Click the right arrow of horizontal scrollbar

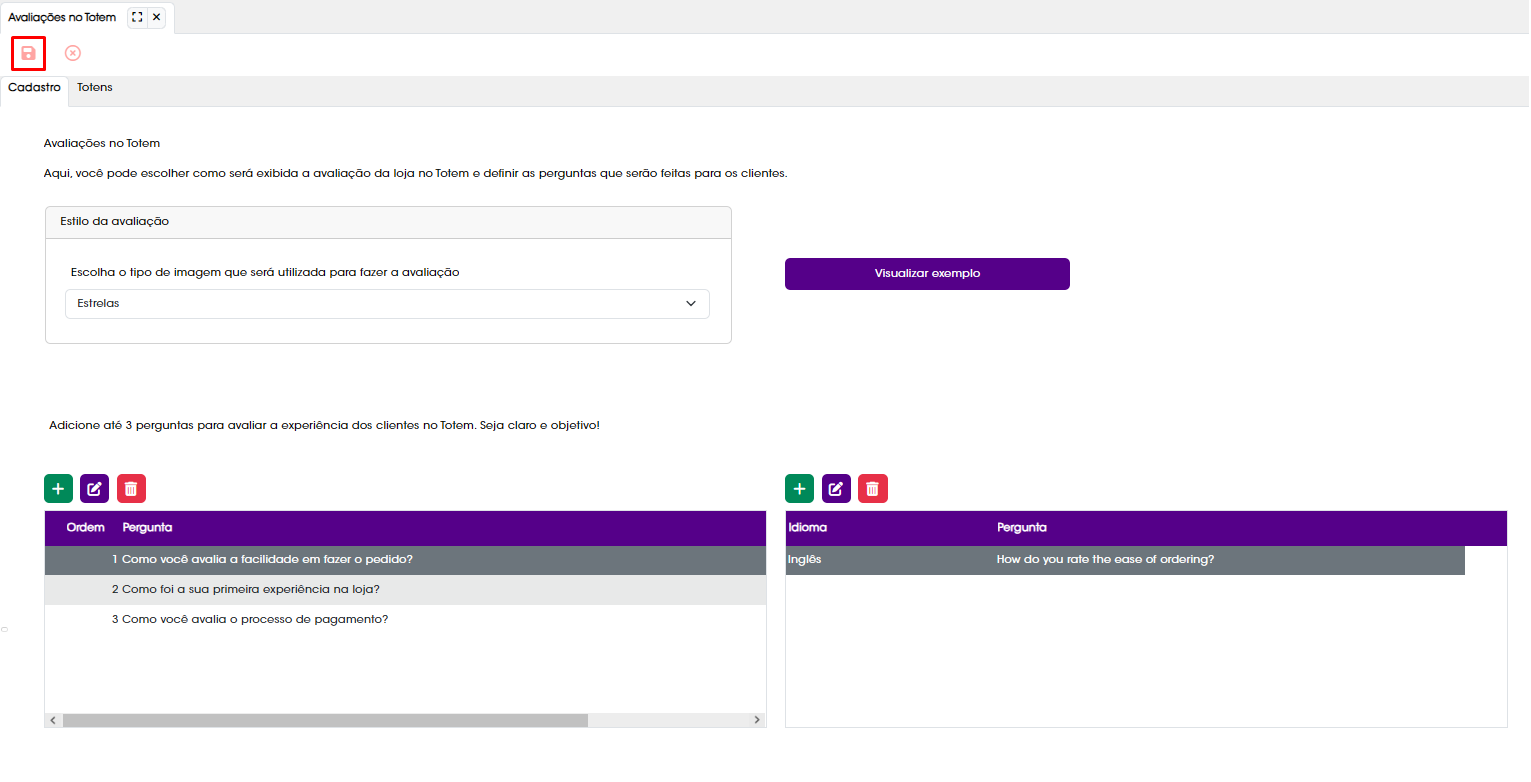click(x=757, y=720)
